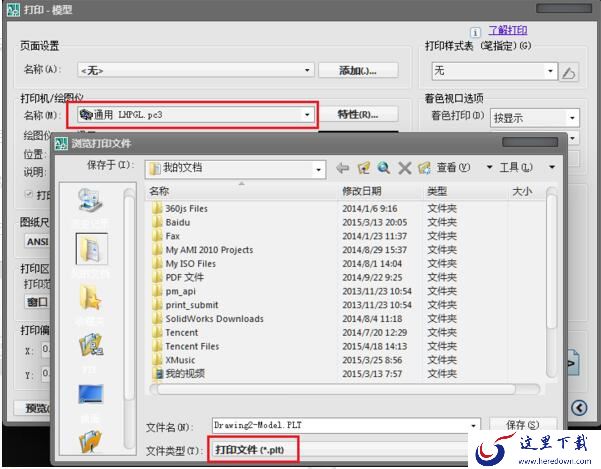Screen dimensions: 601x469
Task: Click the 特性(R) printer properties button
Action: (x=358, y=115)
